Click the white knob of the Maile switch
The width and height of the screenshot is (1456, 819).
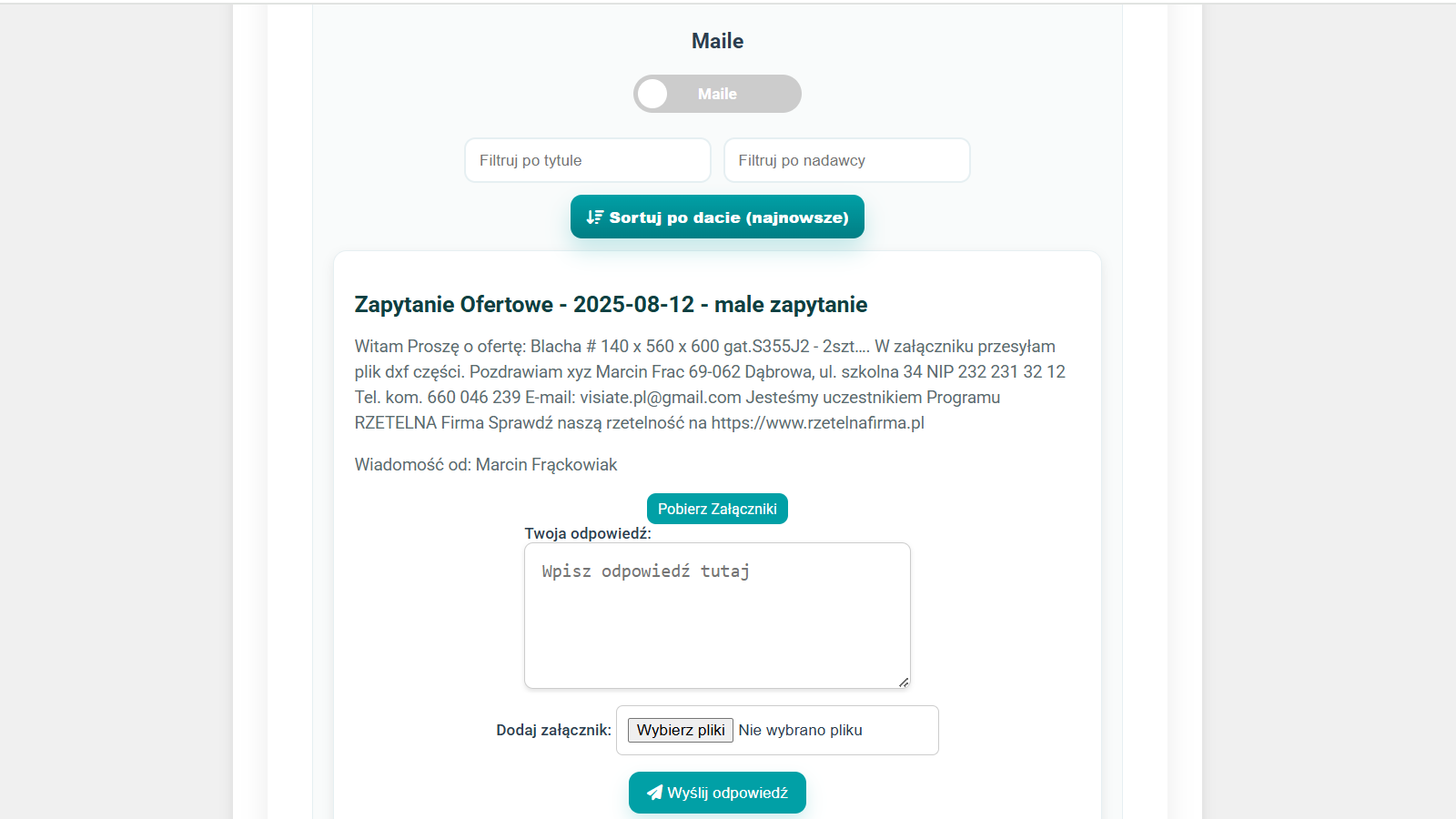(652, 94)
